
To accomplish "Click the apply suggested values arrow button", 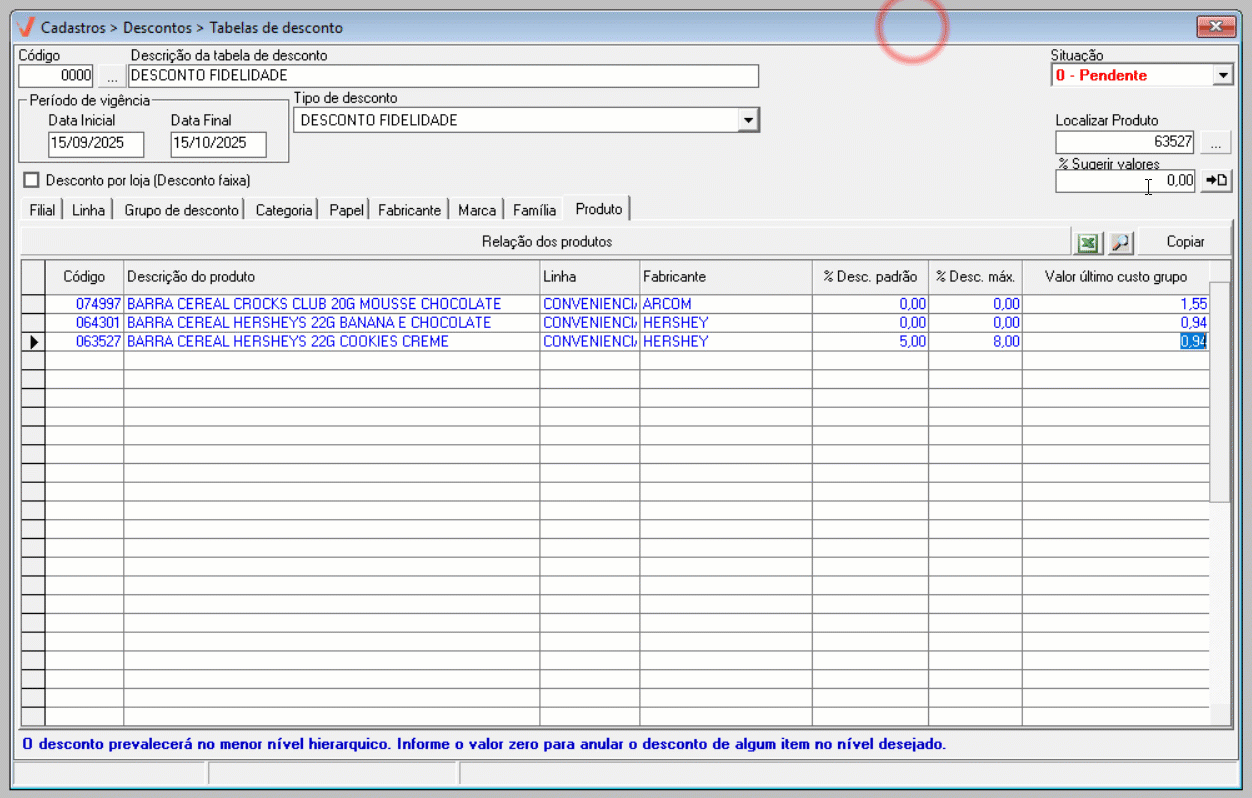I will (x=1216, y=181).
